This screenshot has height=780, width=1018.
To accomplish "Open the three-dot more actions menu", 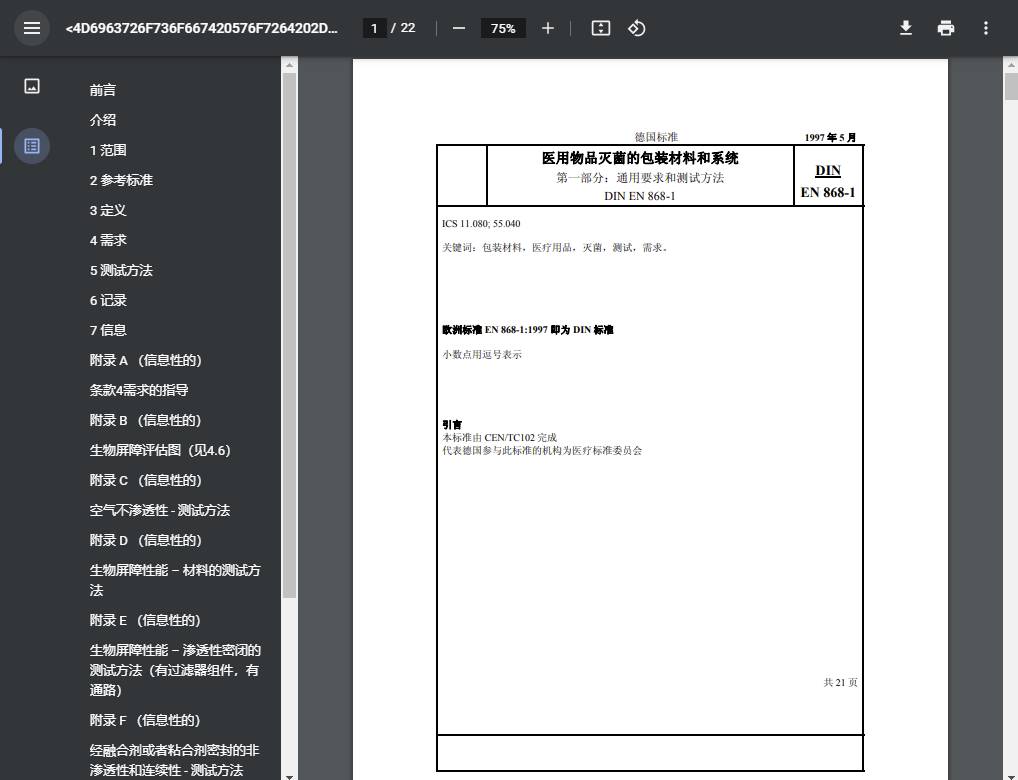I will (985, 28).
